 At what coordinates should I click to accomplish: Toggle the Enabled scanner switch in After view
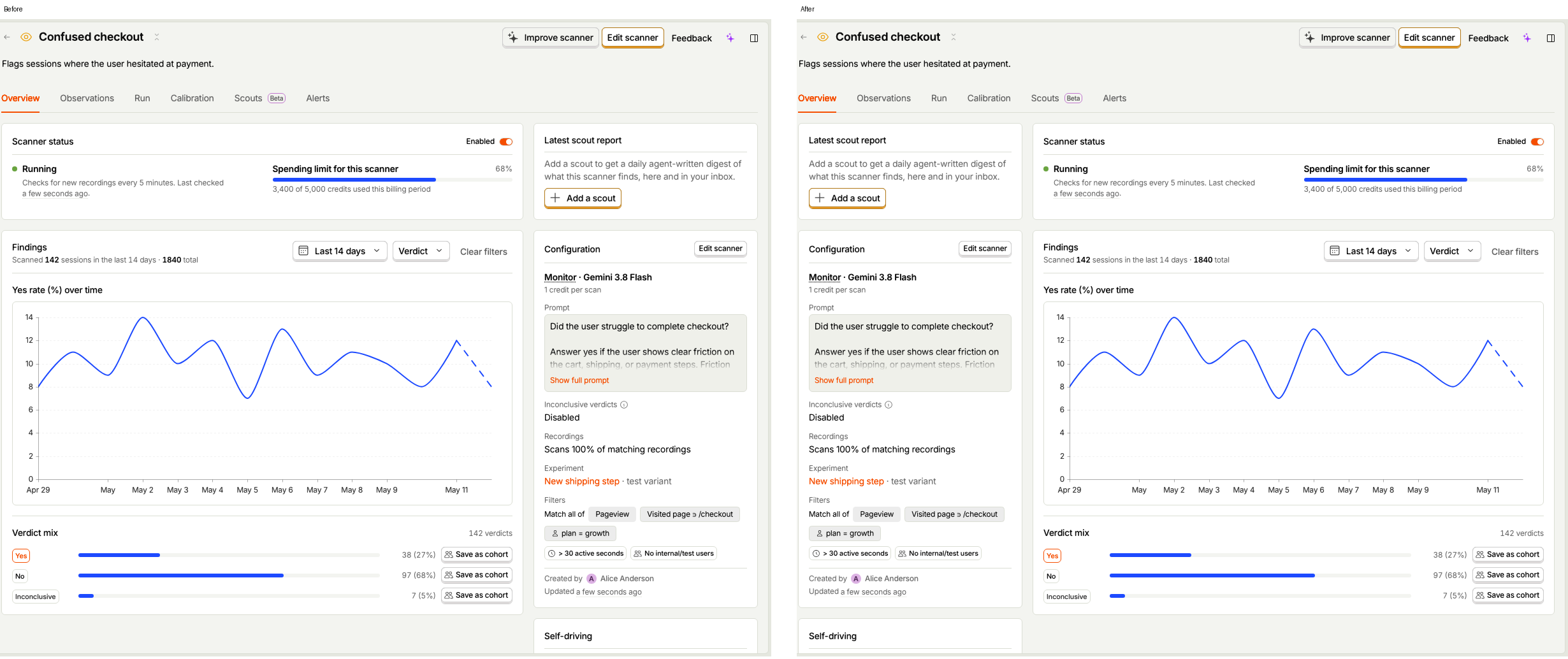pos(1537,141)
